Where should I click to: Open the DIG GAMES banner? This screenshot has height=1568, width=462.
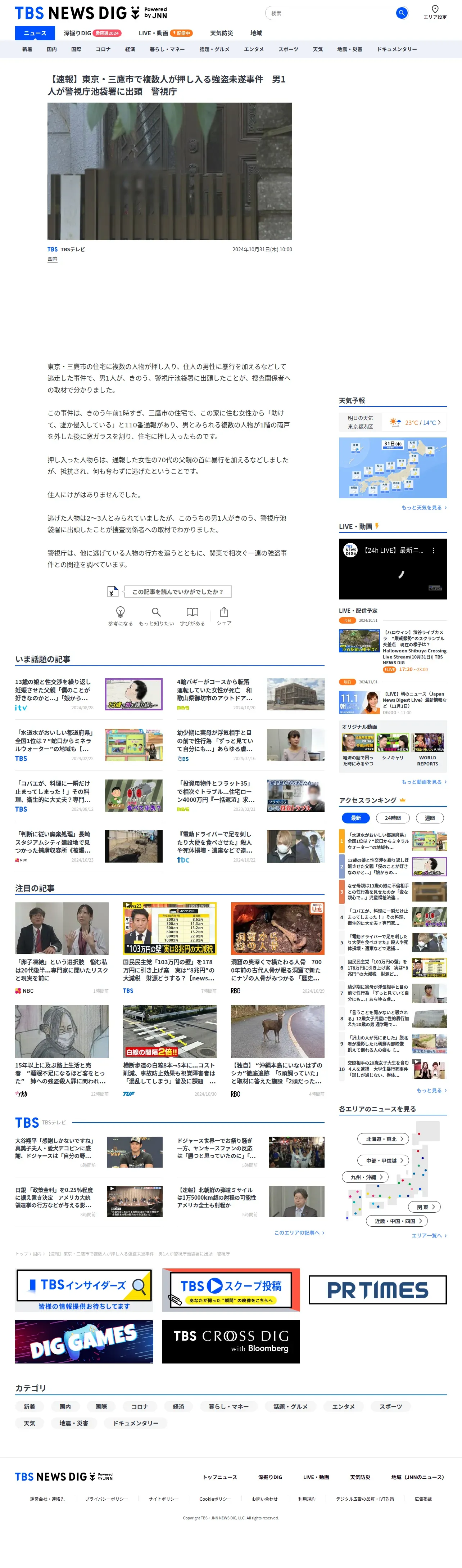pos(84,1341)
